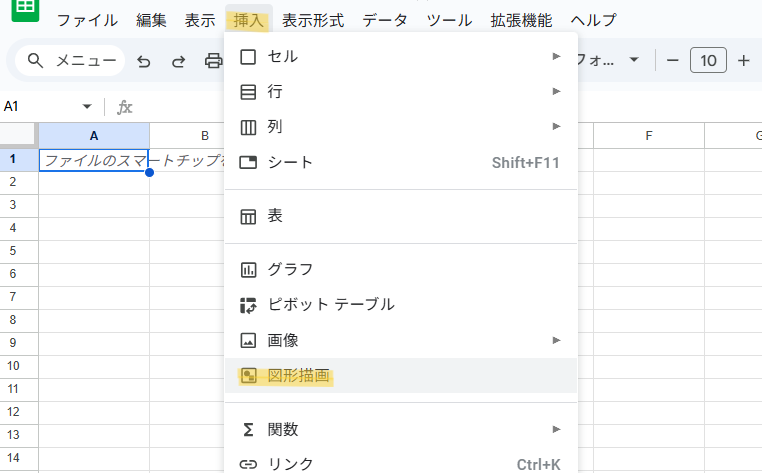Click the fx function icon
762x473 pixels.
coord(124,107)
